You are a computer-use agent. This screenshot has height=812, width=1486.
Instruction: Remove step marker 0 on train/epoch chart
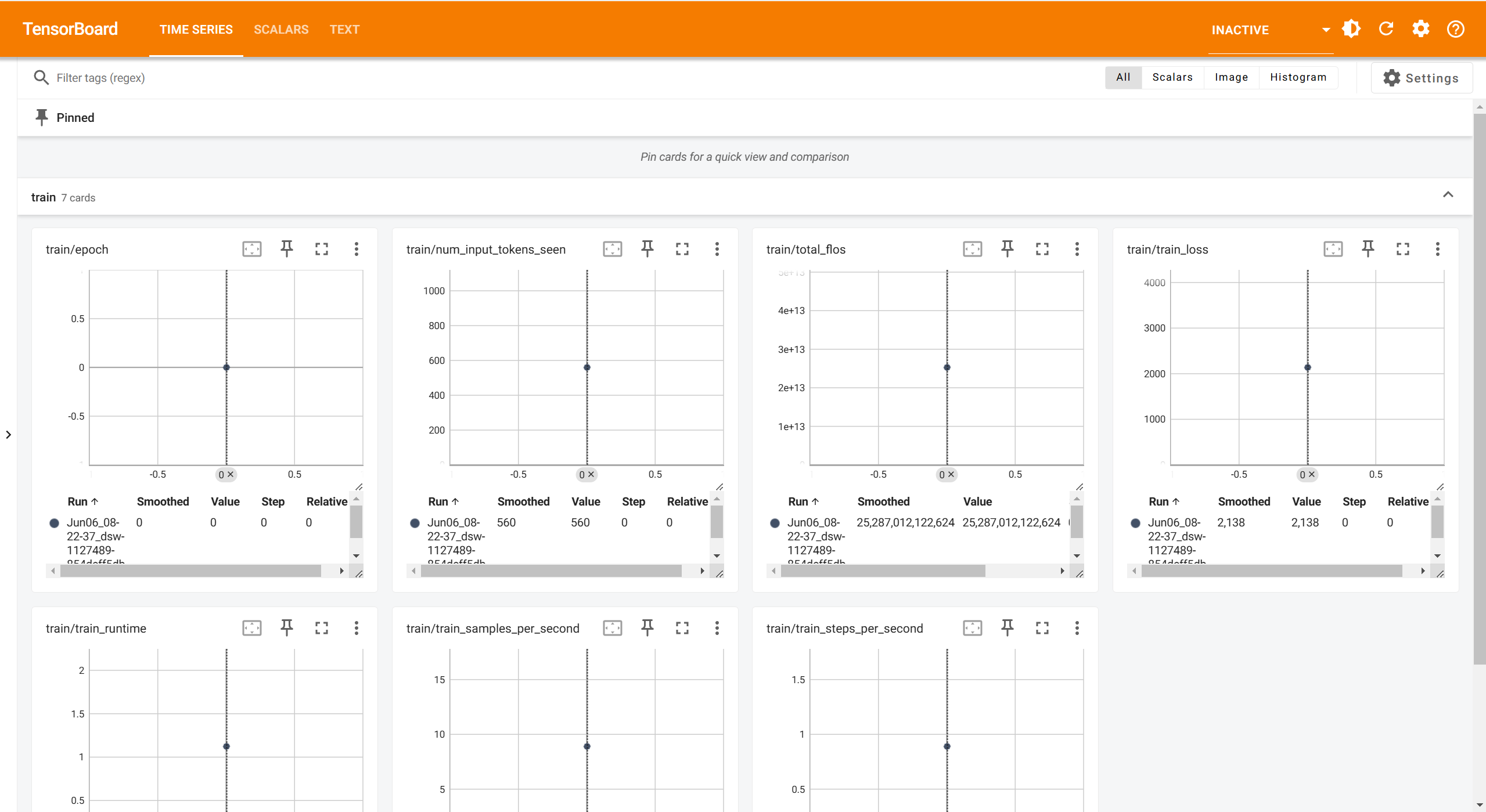(231, 475)
